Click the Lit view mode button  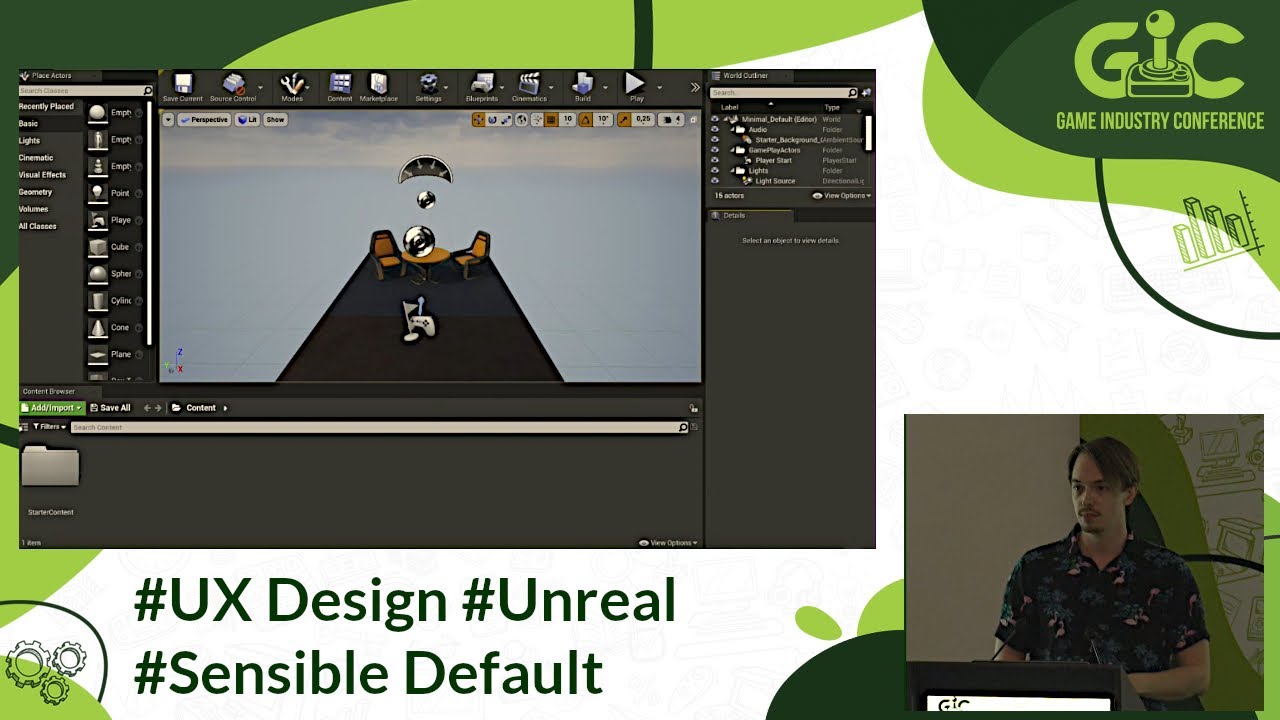pos(247,119)
